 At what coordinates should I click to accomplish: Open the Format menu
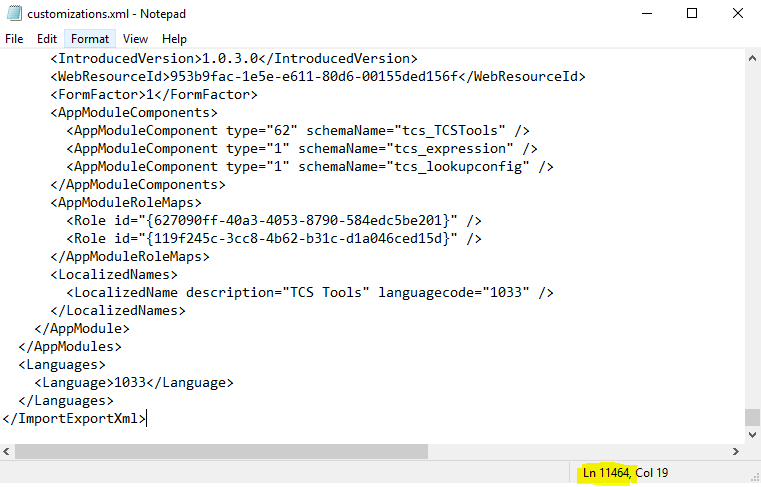[x=90, y=39]
